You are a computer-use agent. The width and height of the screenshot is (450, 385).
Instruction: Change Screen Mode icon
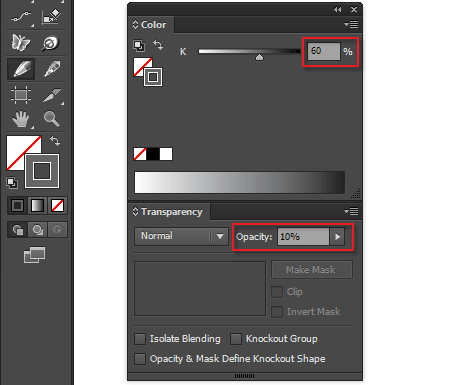click(x=34, y=255)
